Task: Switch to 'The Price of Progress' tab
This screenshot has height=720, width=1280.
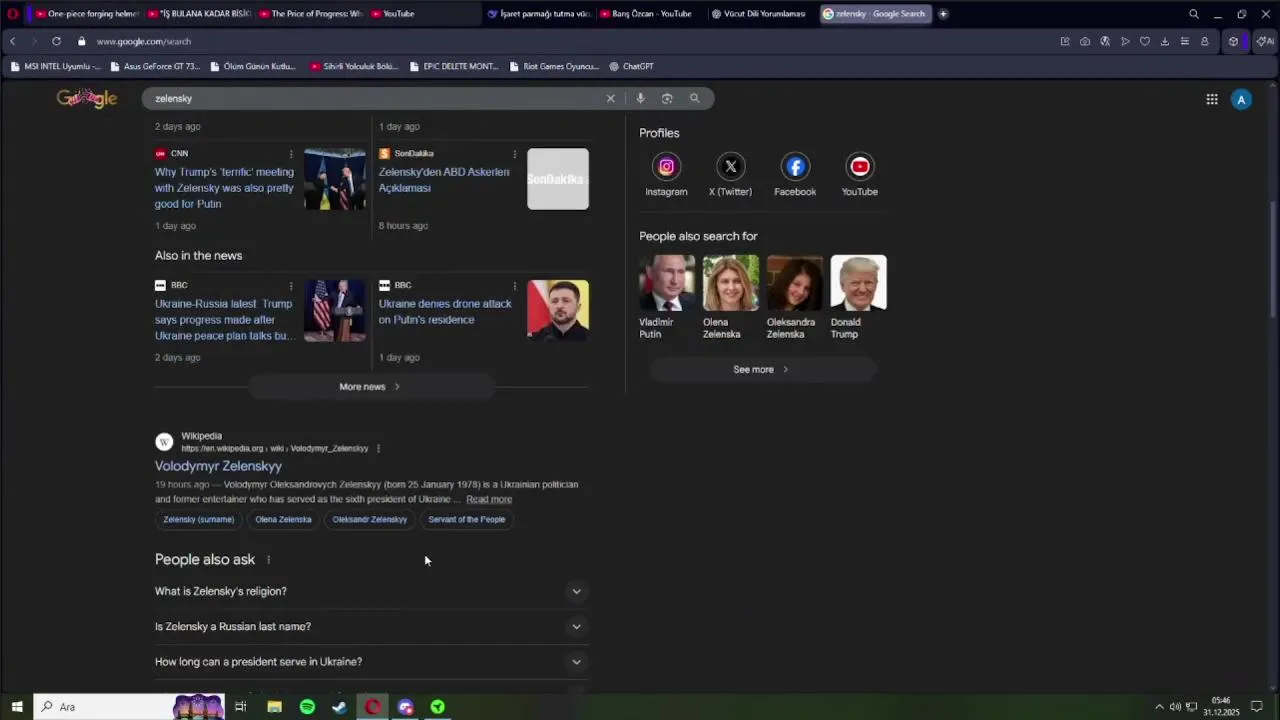Action: pos(310,14)
